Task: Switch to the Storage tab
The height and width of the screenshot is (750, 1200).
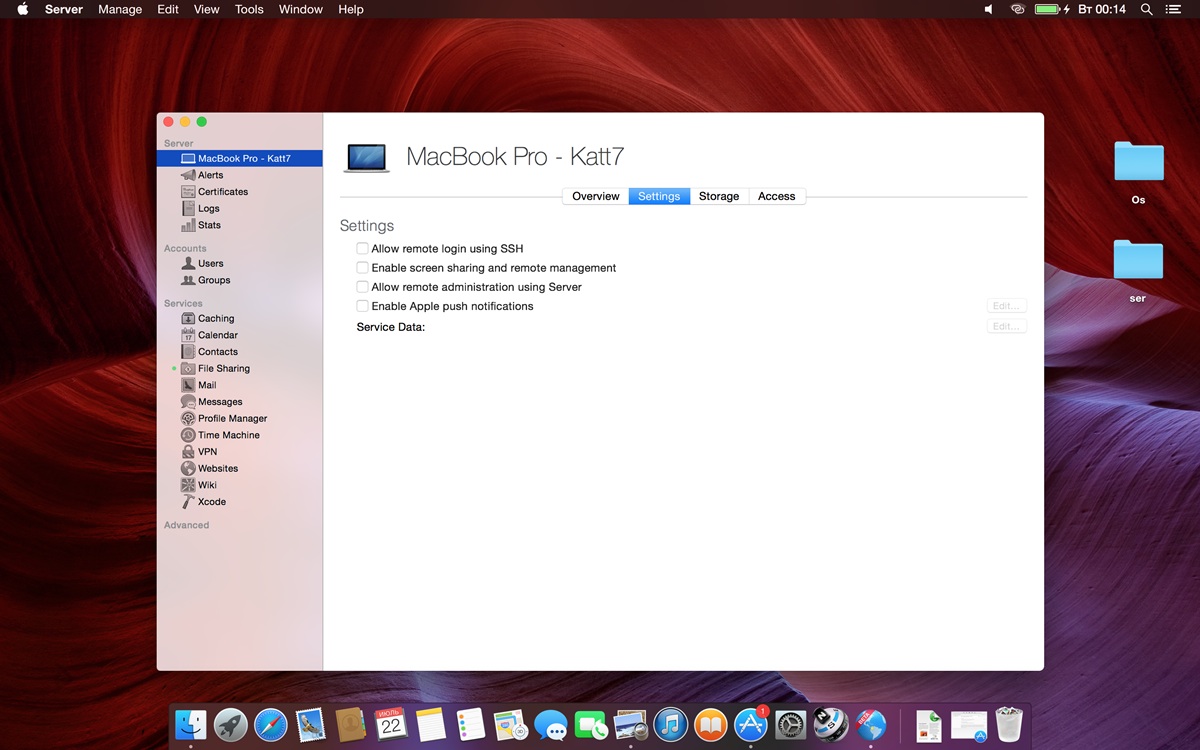Action: tap(719, 196)
